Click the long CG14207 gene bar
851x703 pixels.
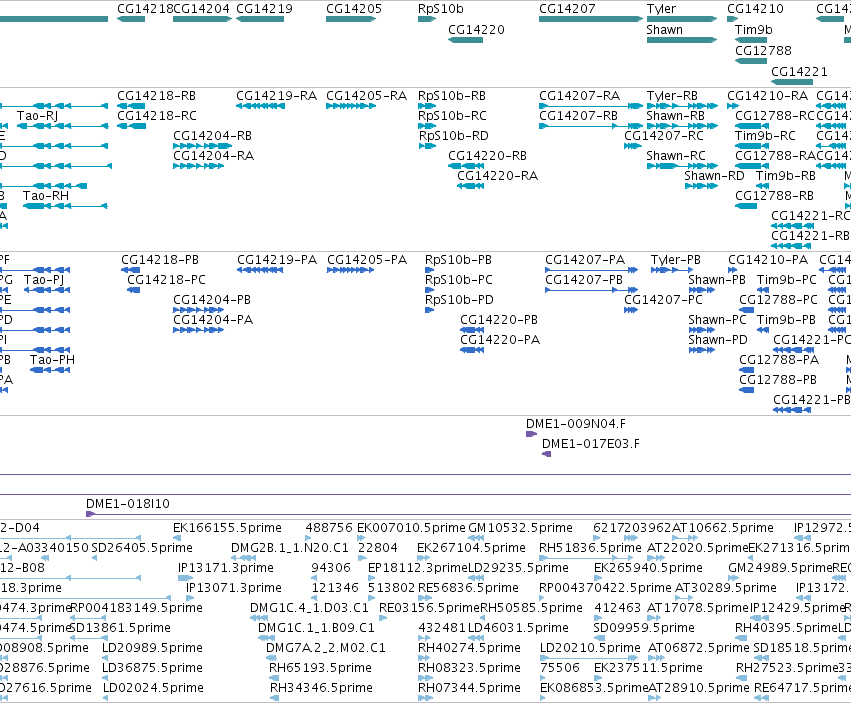point(591,19)
